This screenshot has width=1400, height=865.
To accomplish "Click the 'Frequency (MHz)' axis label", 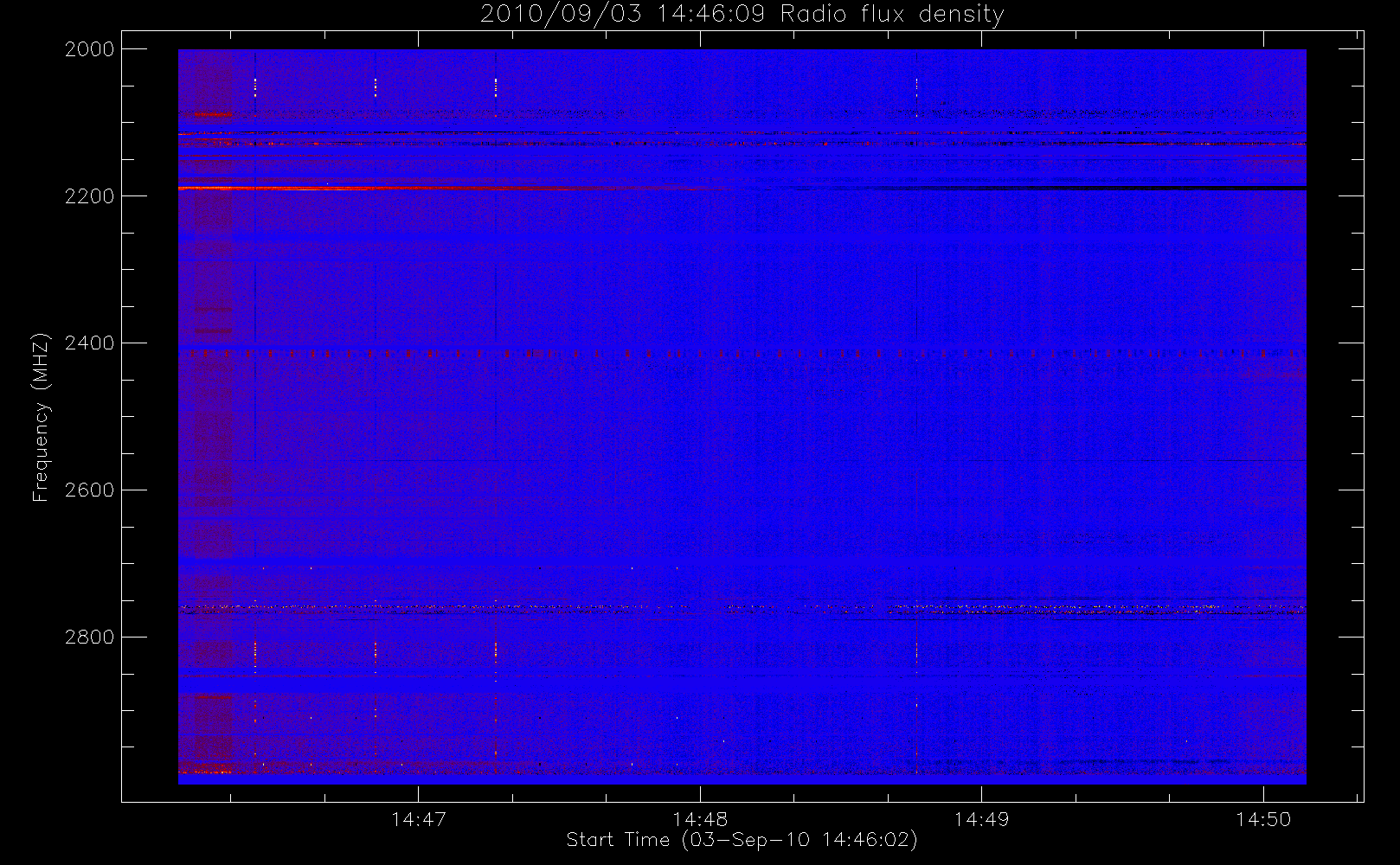I will tap(40, 417).
